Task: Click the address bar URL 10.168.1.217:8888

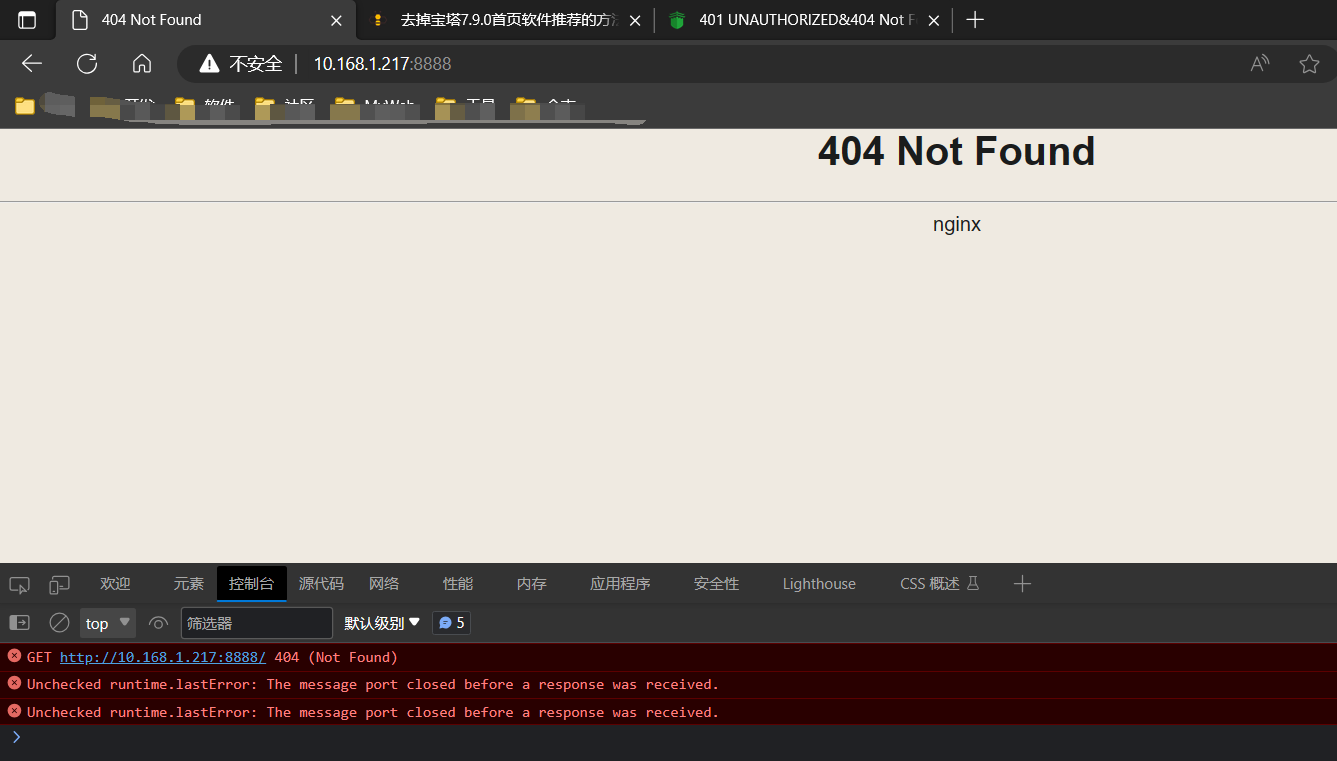Action: point(383,64)
